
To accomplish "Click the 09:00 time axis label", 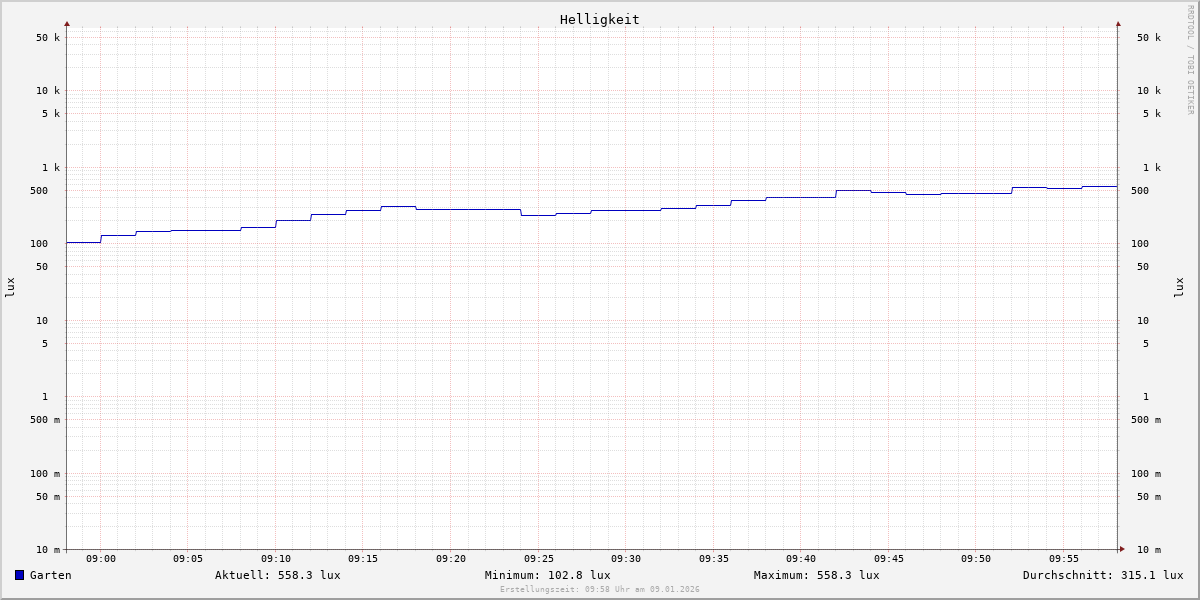I will point(100,559).
